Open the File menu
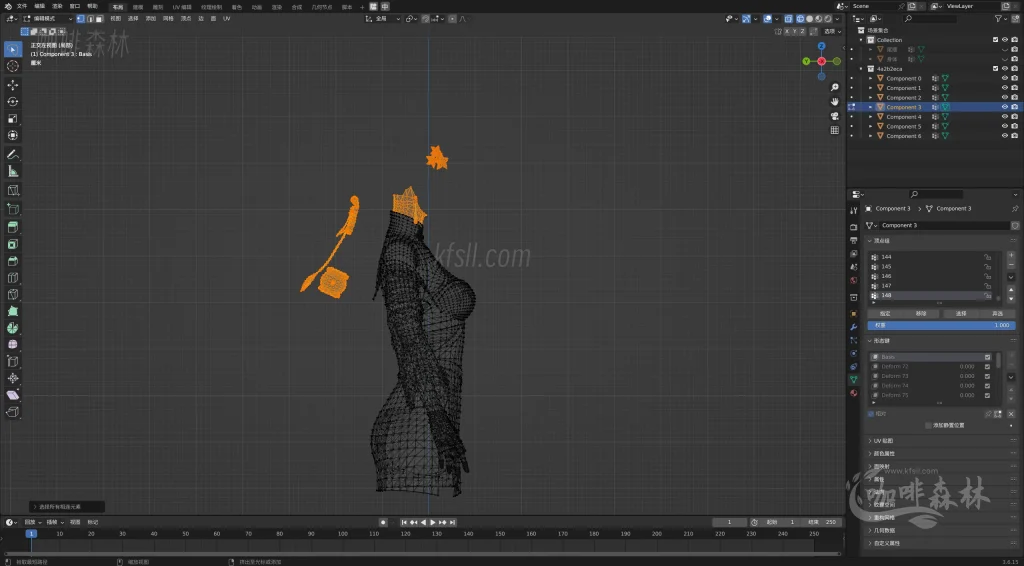 [22, 6]
